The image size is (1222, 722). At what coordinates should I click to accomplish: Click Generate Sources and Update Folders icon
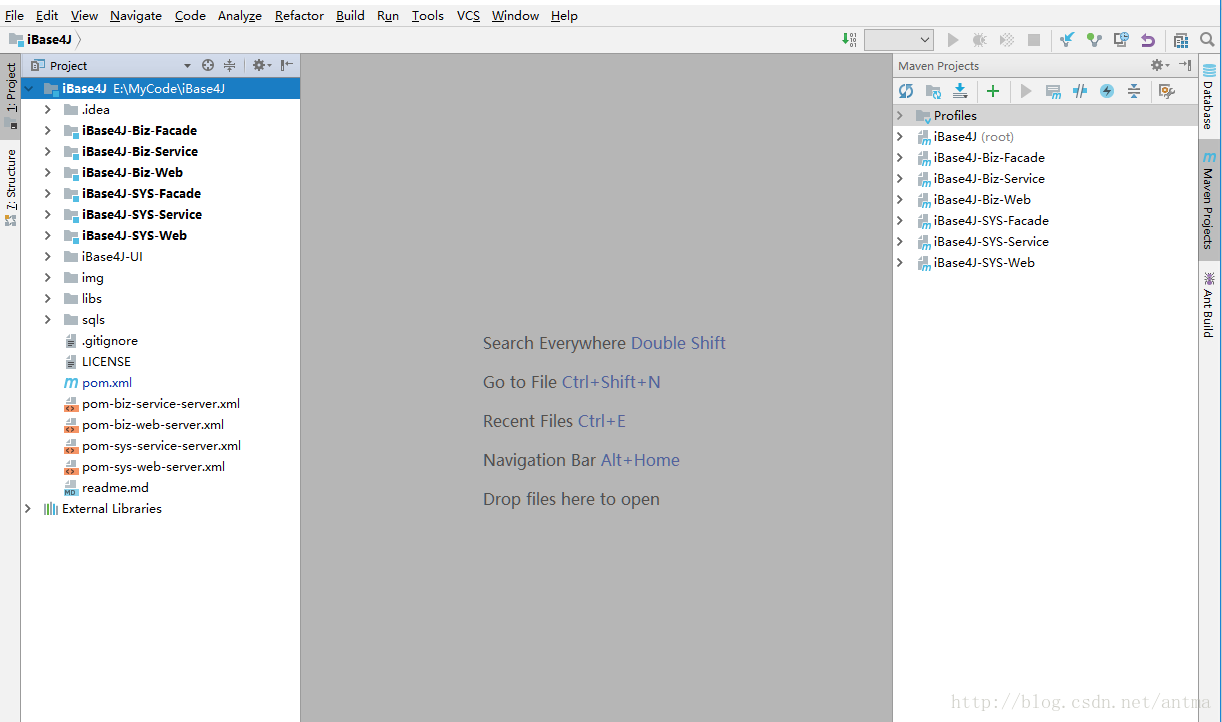[933, 91]
